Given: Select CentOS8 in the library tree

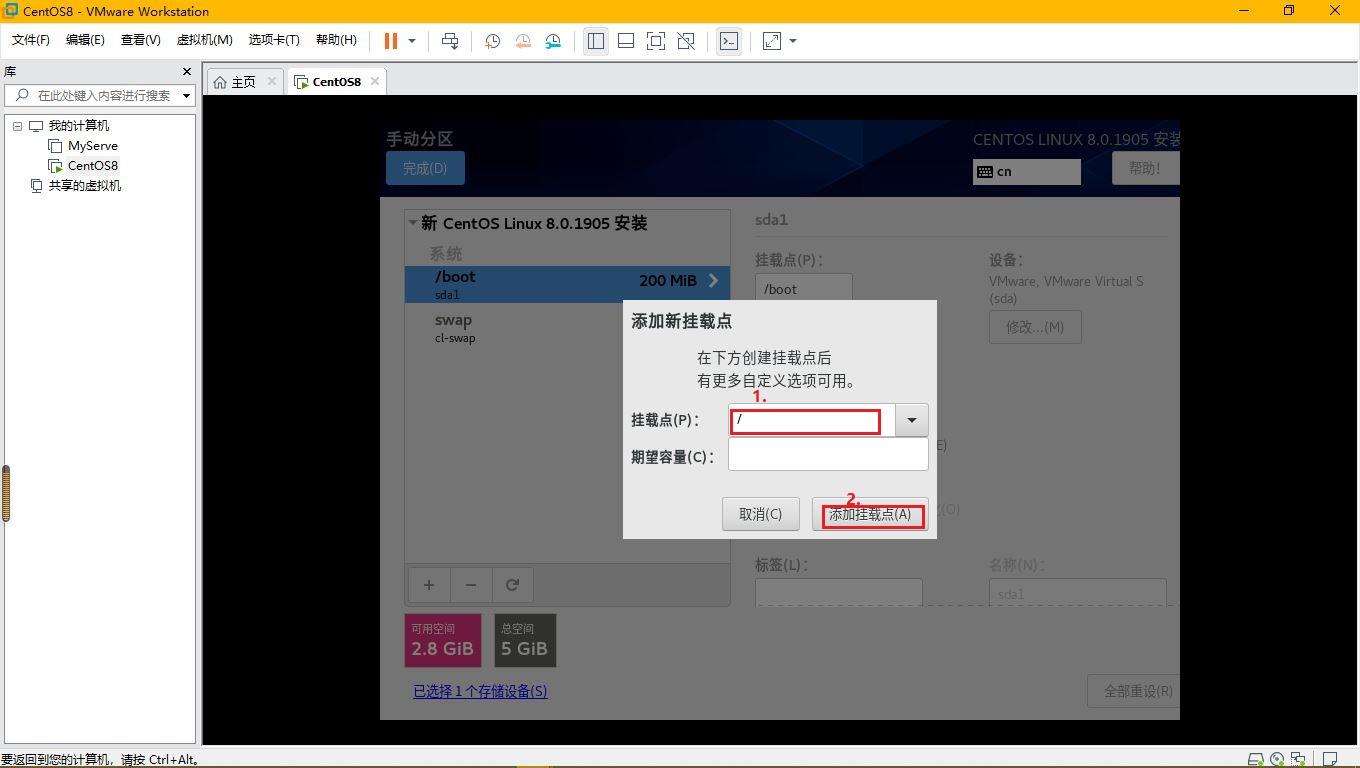Looking at the screenshot, I should pos(92,166).
